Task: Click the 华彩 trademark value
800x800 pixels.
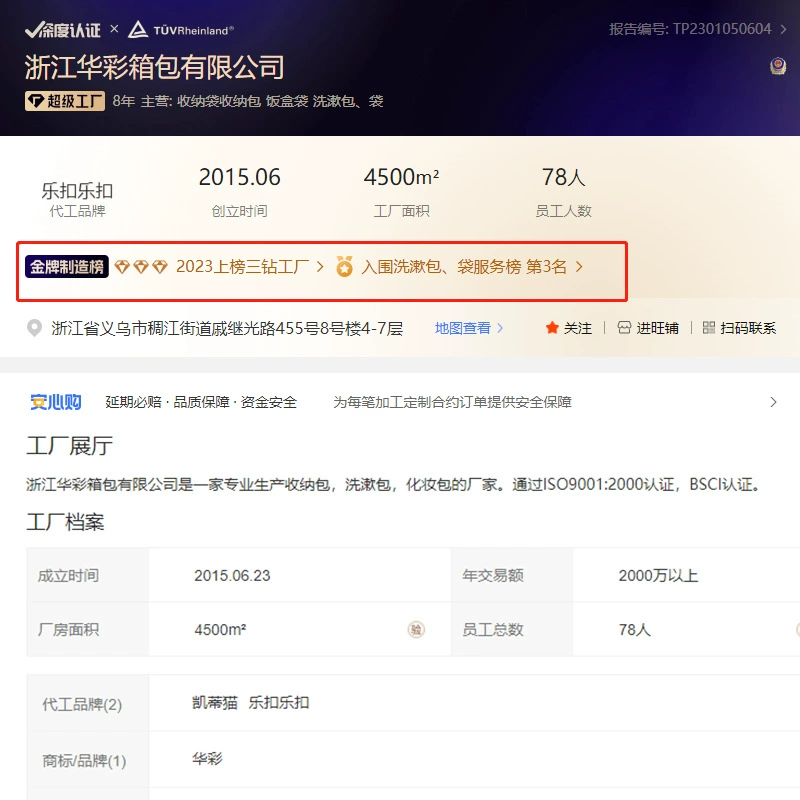Action: 207,759
